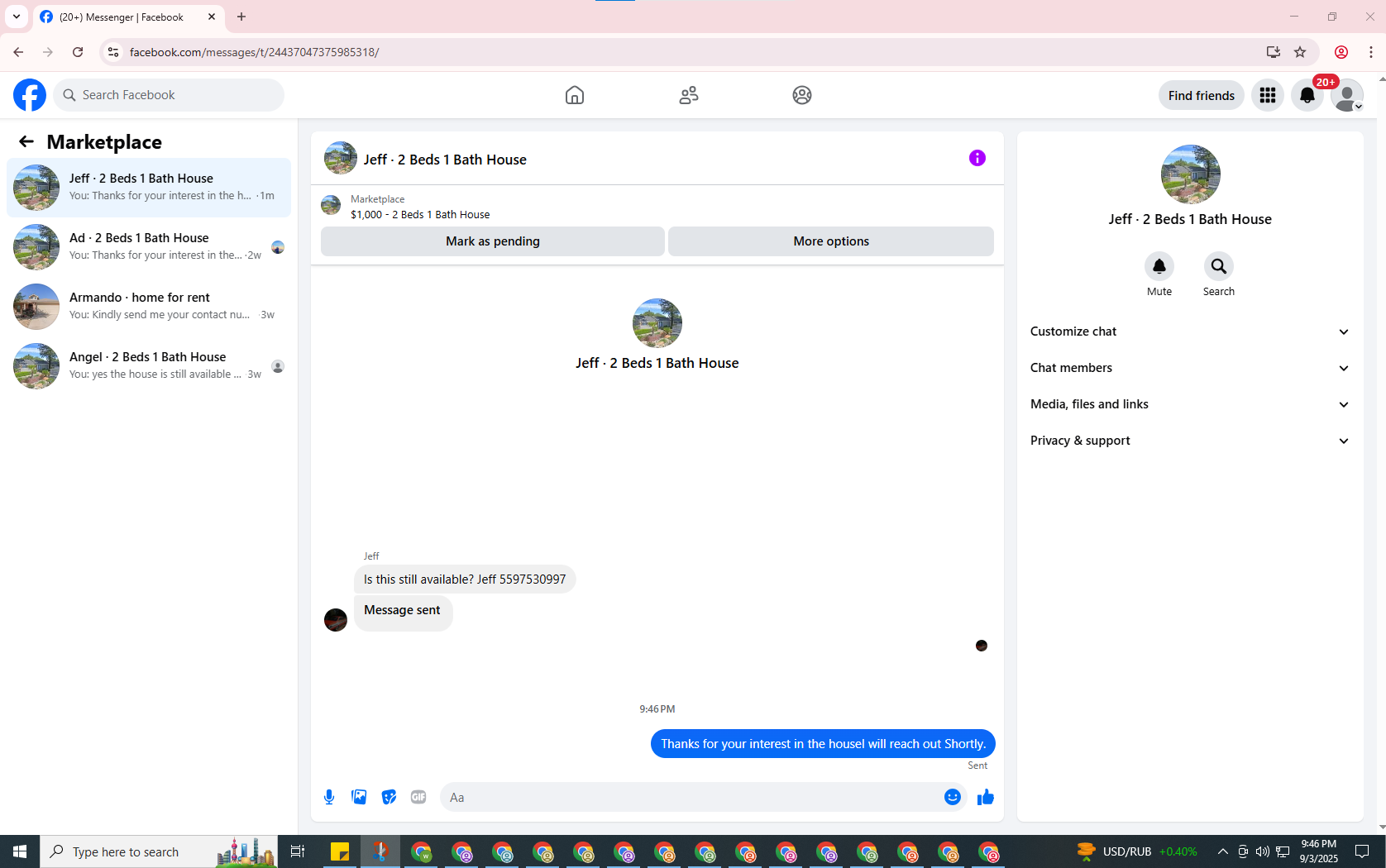Open the $1,000 - 2 Beds 1 Bath House listing
Viewport: 1386px width, 868px height.
420,214
